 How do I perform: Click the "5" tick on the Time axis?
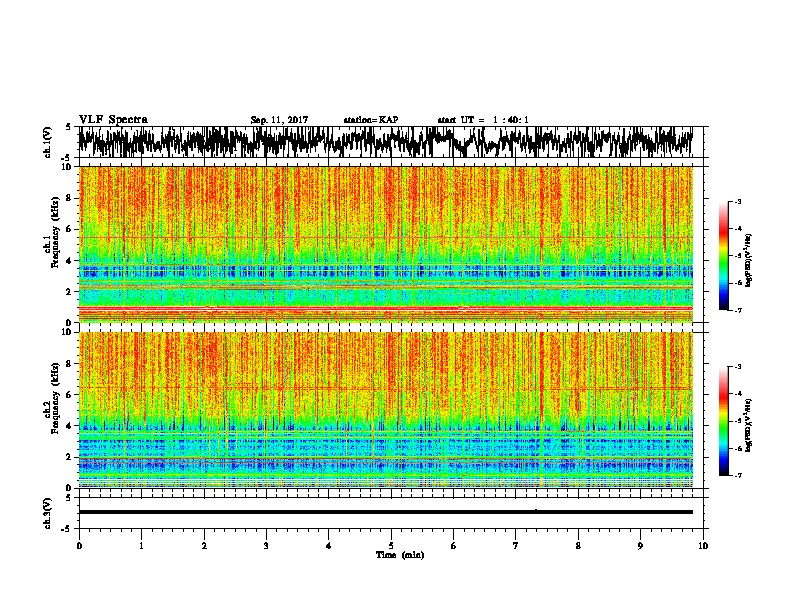coord(391,546)
